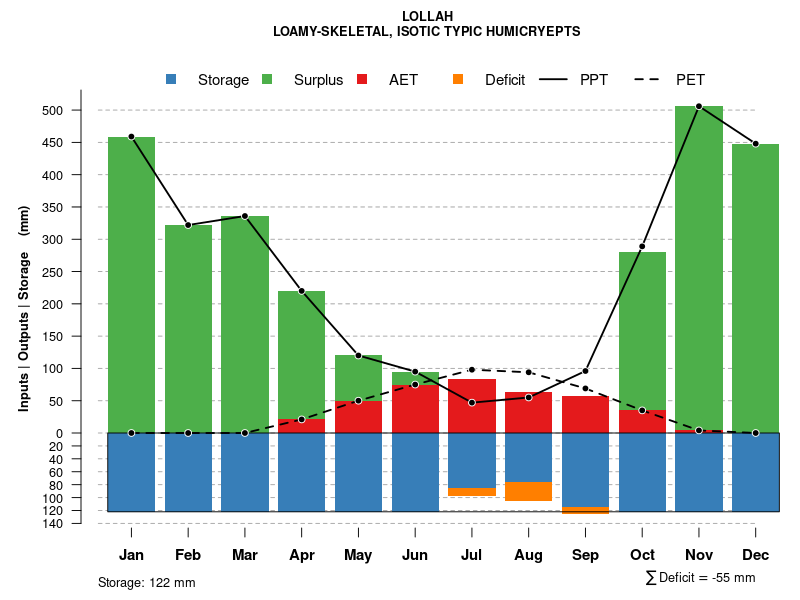Click the summed Deficit = -55 mm annotation

(x=700, y=577)
